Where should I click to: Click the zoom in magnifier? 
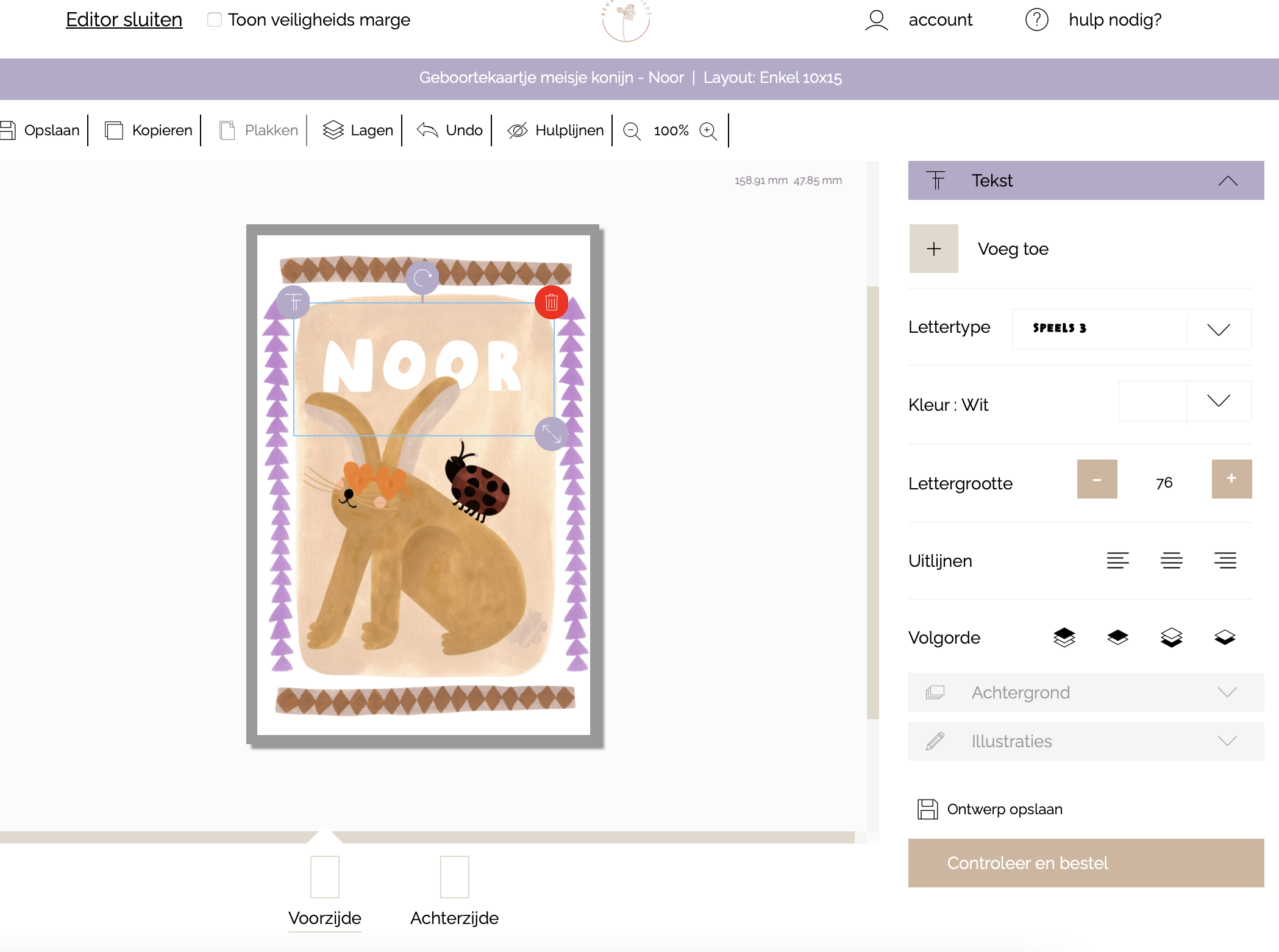coord(708,130)
